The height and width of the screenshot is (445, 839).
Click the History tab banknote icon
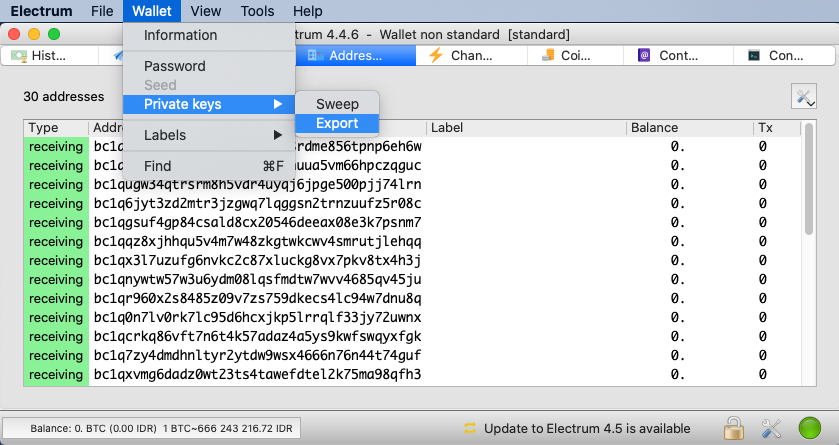coord(19,56)
